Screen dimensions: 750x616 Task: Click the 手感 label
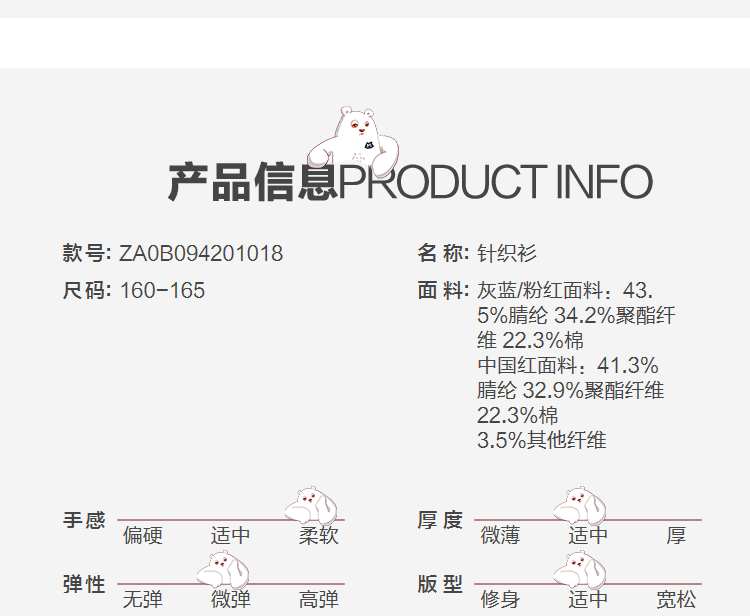(84, 520)
